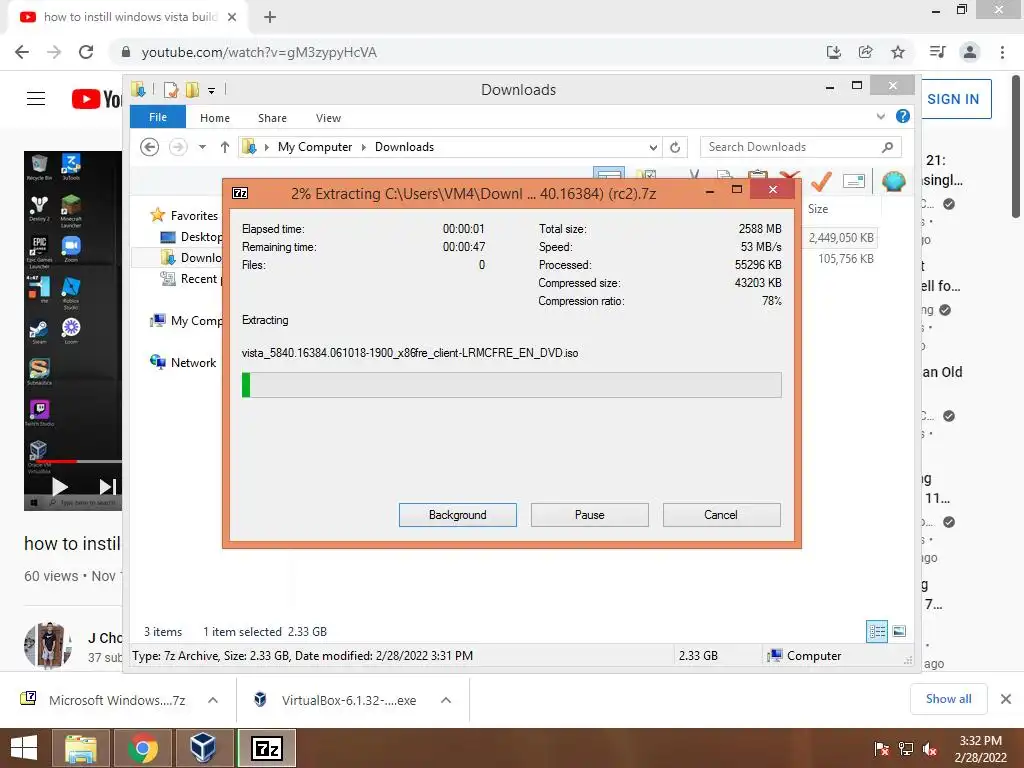Open the File tab in the Downloads window
The width and height of the screenshot is (1024, 768).
point(158,117)
